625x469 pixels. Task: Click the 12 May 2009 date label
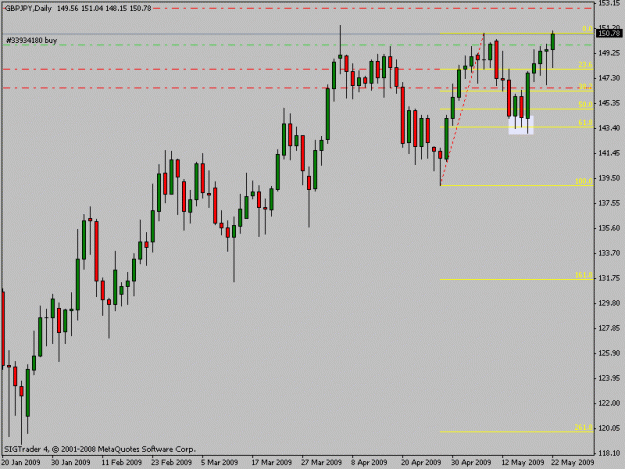point(523,463)
